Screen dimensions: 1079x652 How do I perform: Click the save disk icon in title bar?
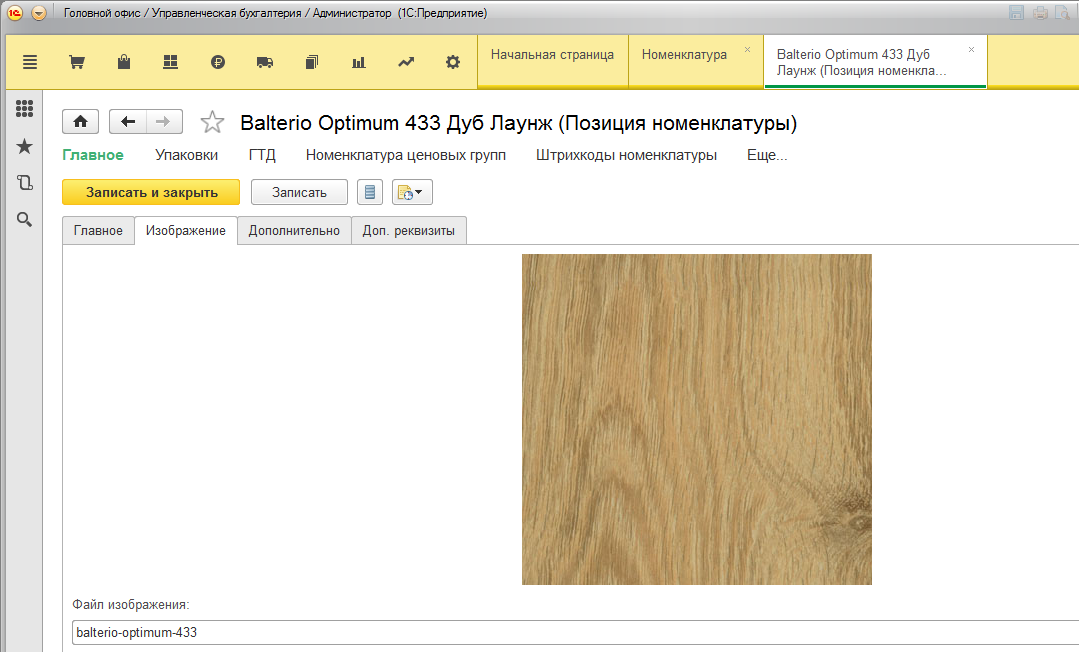(1016, 12)
